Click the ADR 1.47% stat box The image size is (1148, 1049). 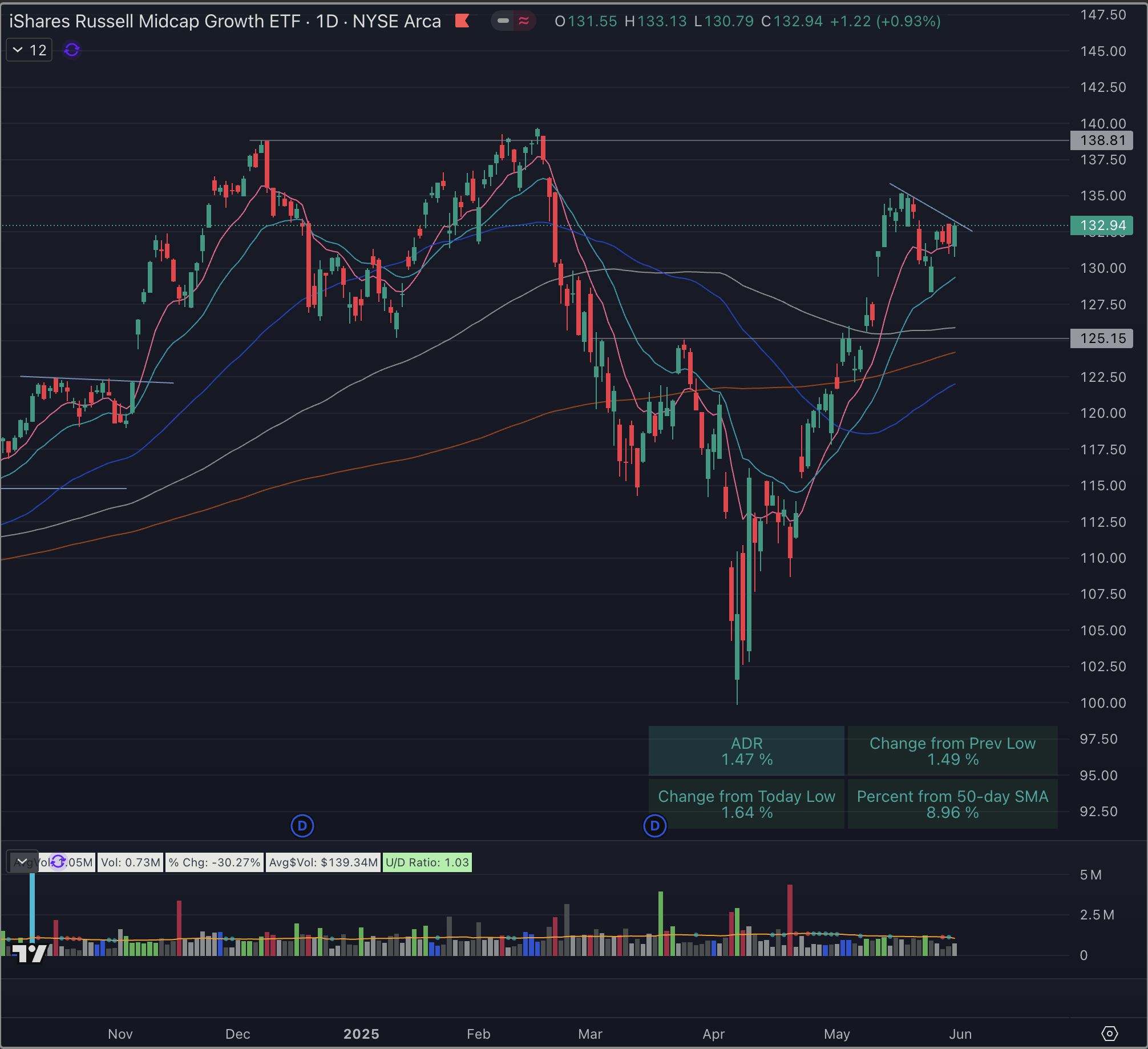(x=746, y=751)
